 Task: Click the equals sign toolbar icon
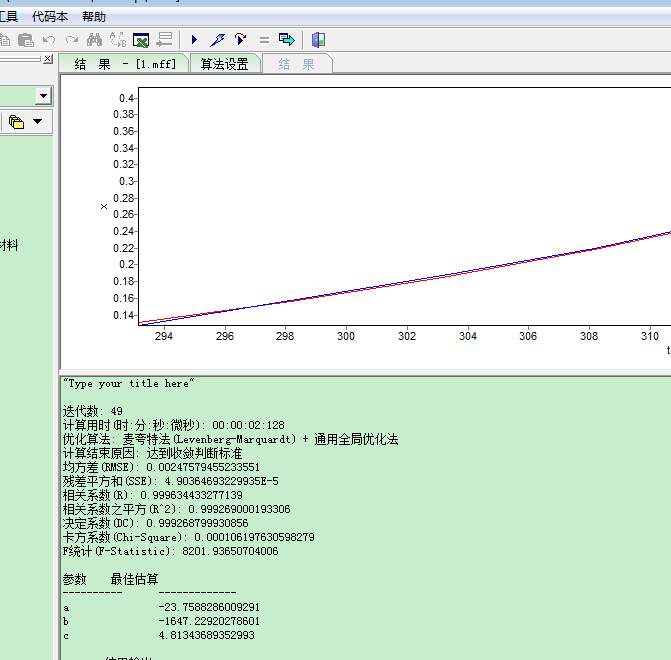point(264,40)
